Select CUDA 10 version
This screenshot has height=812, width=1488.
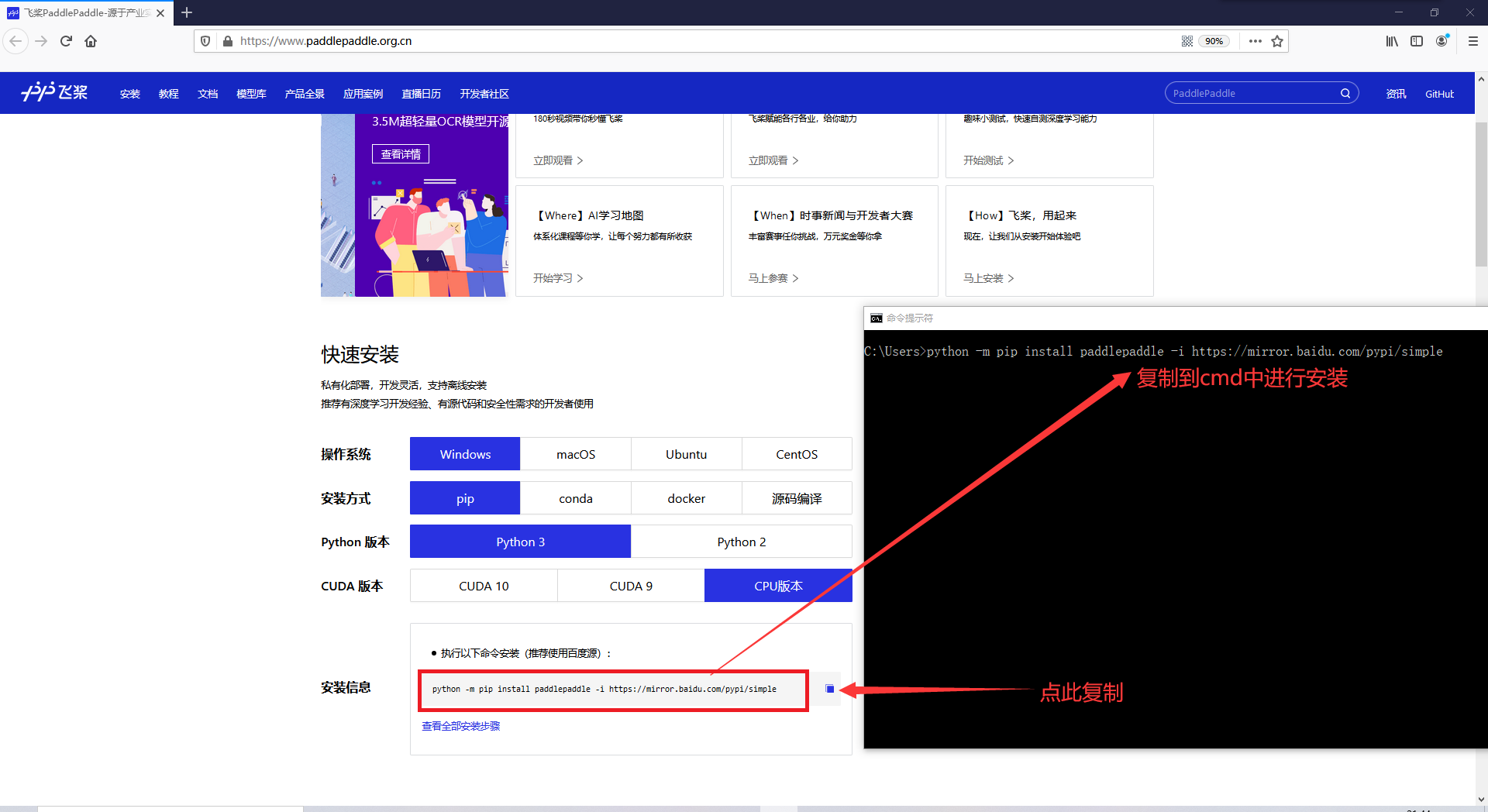pyautogui.click(x=484, y=586)
